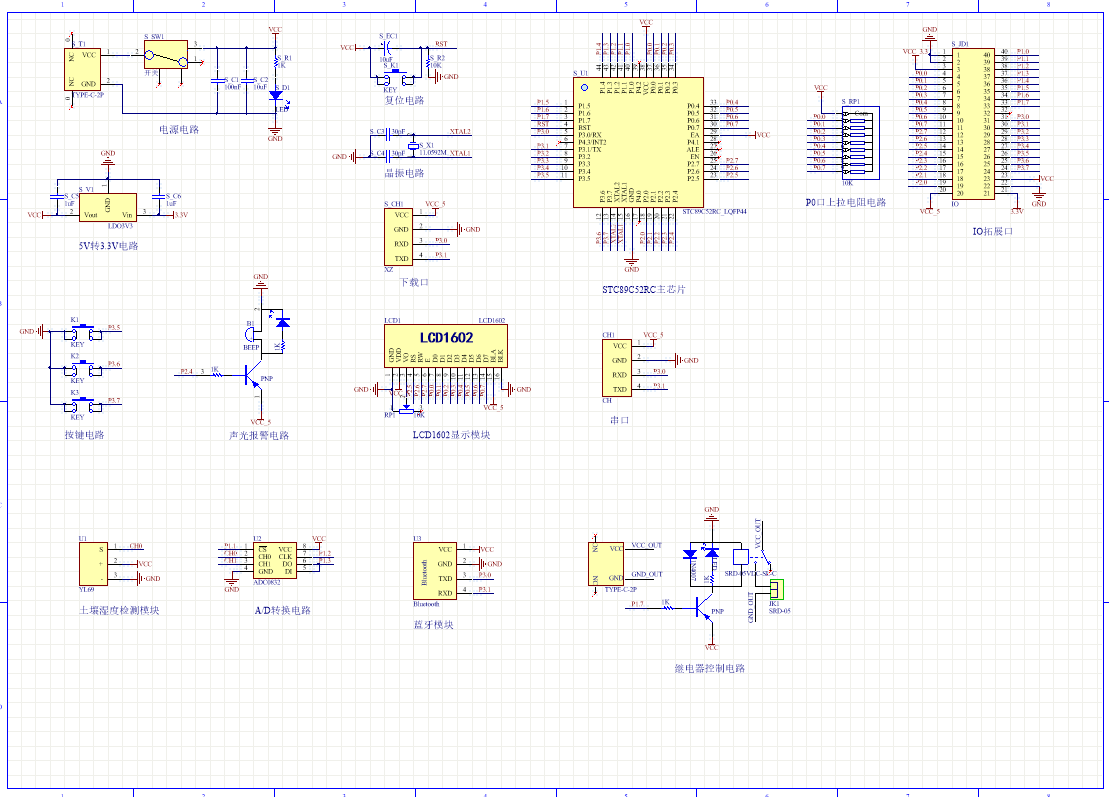Click the S_JD1 forty-pin IO header
The height and width of the screenshot is (797, 1109).
coord(973,124)
